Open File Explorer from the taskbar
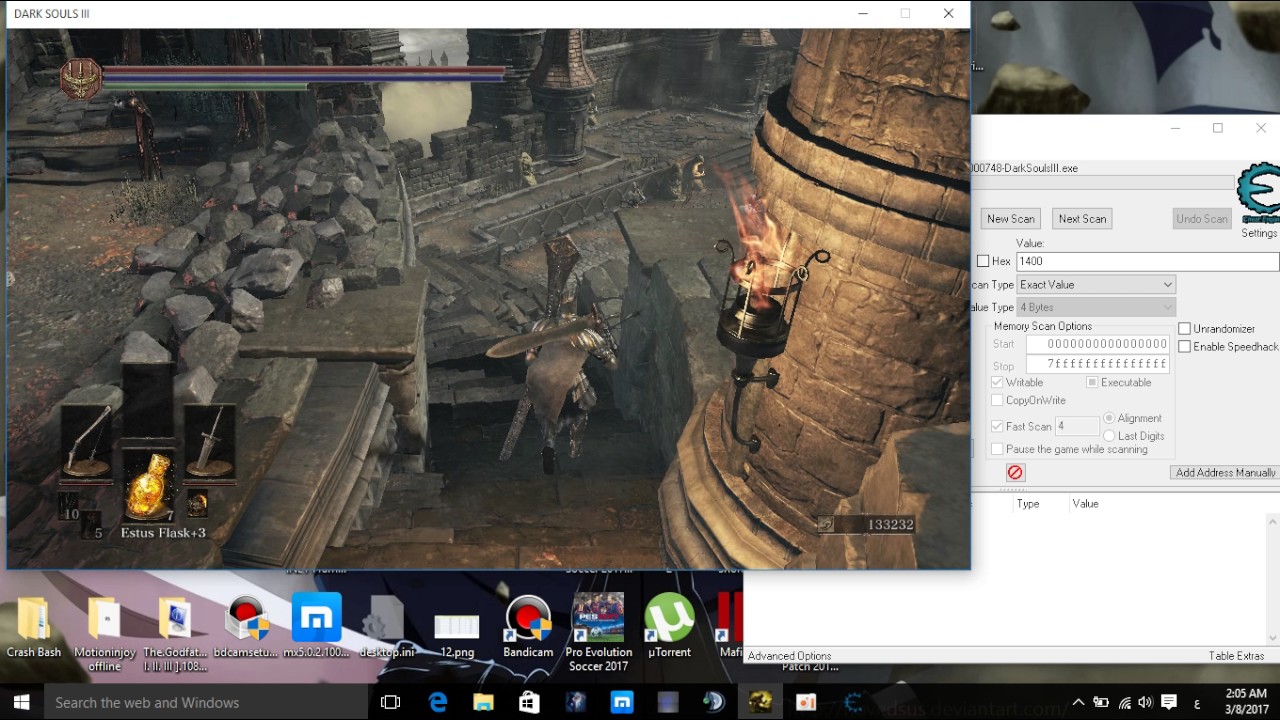This screenshot has width=1280, height=720. pos(483,702)
